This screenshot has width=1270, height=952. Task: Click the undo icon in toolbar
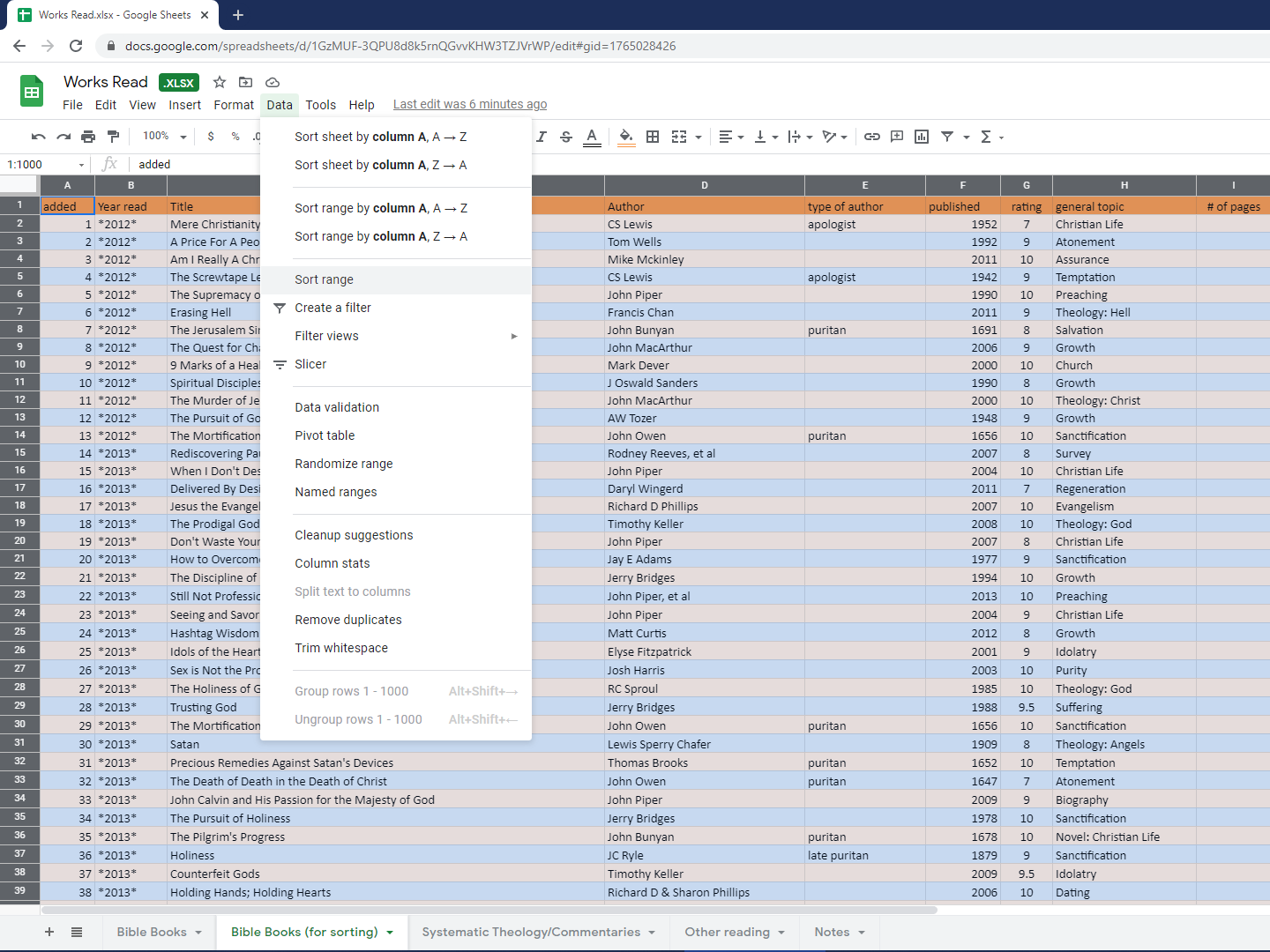[x=38, y=137]
